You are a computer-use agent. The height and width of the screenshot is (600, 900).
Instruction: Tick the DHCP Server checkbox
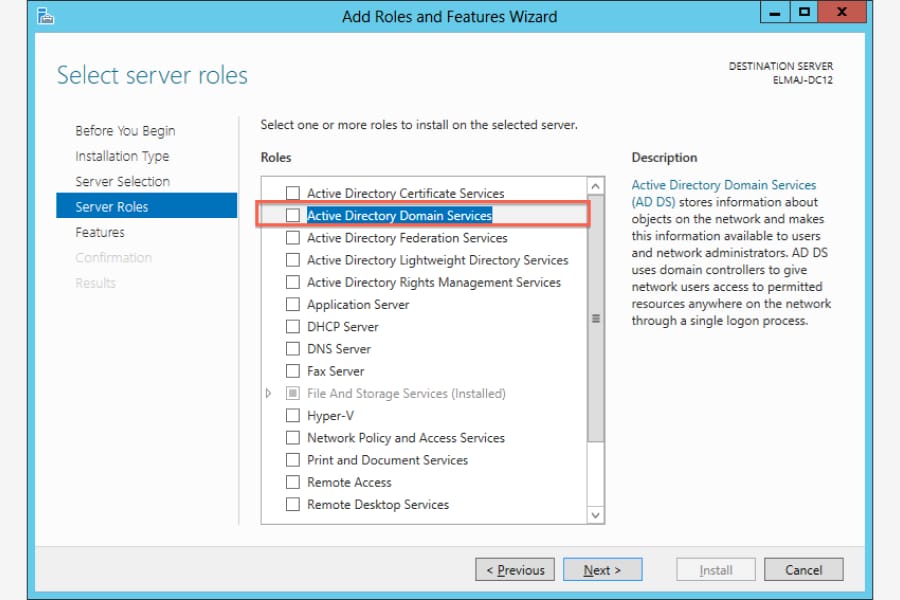pyautogui.click(x=293, y=326)
